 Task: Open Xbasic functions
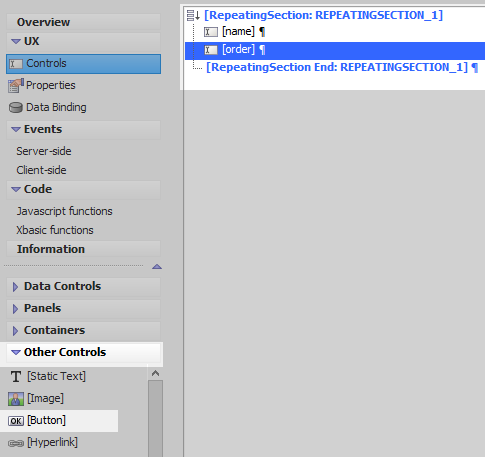[55, 230]
